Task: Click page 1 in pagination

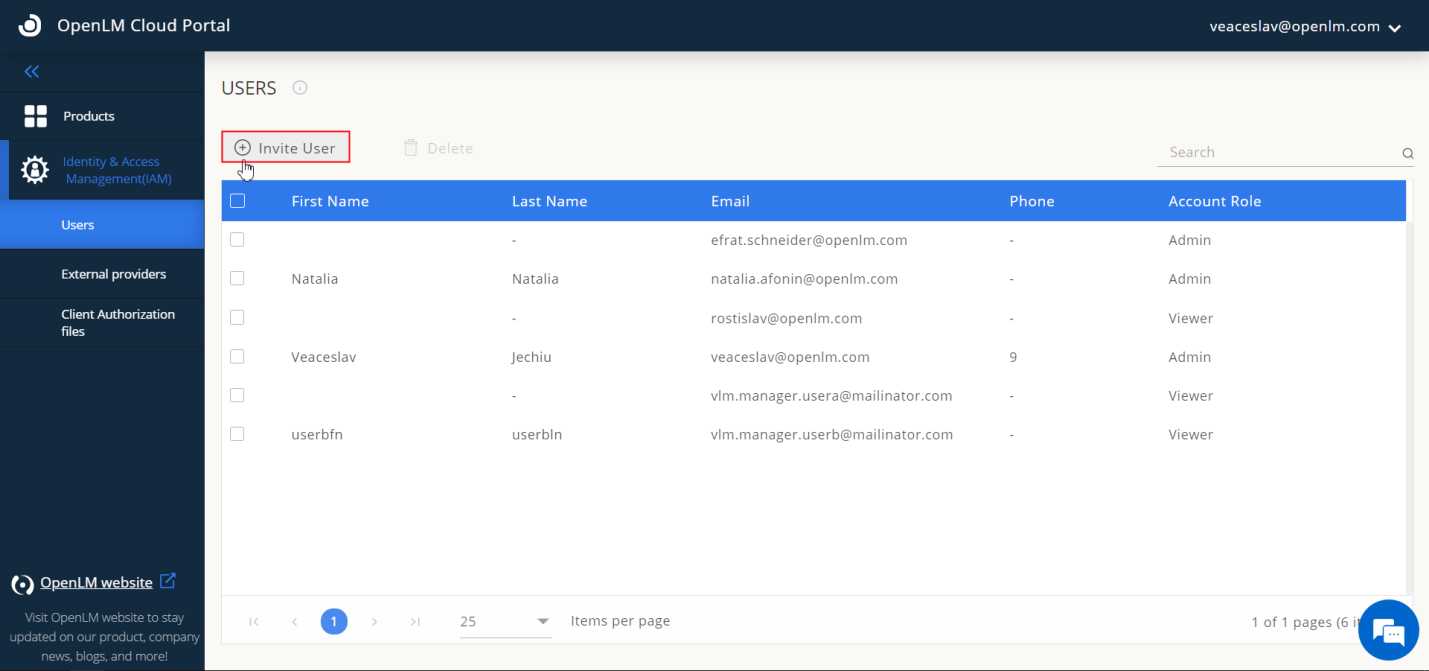Action: click(x=334, y=622)
